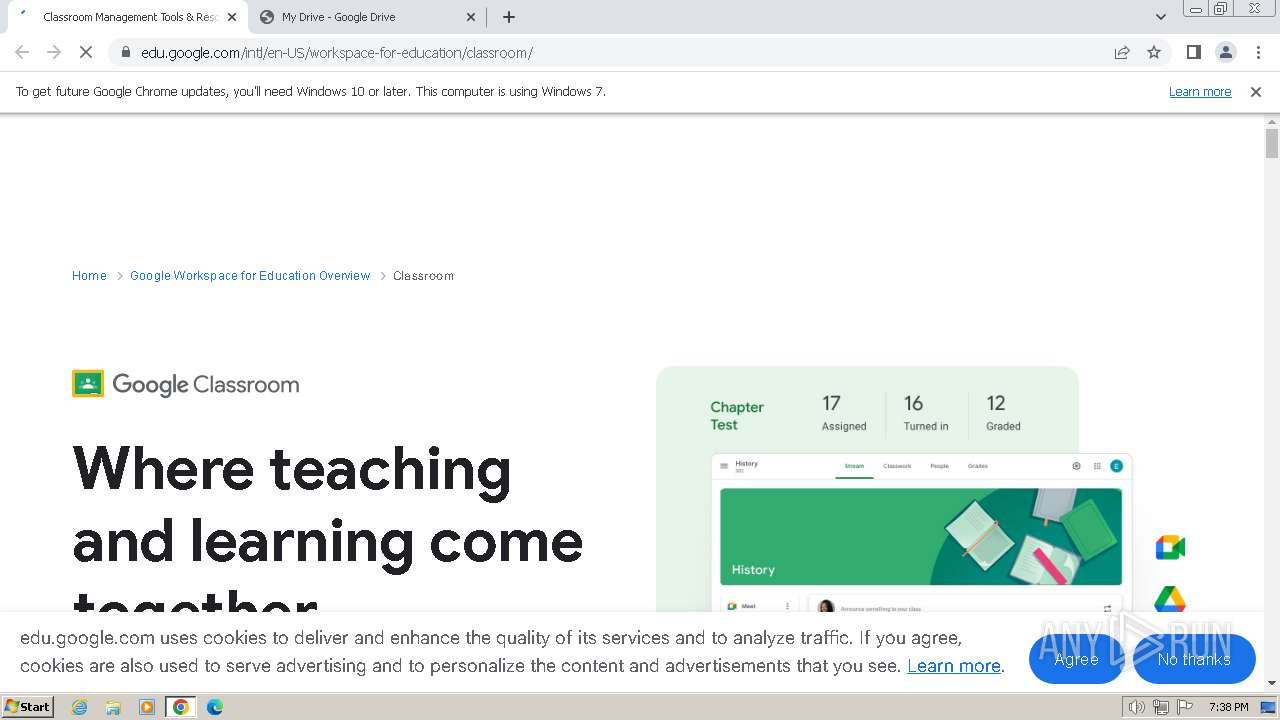1280x720 pixels.
Task: Click the 12 Graded stat
Action: click(1003, 413)
